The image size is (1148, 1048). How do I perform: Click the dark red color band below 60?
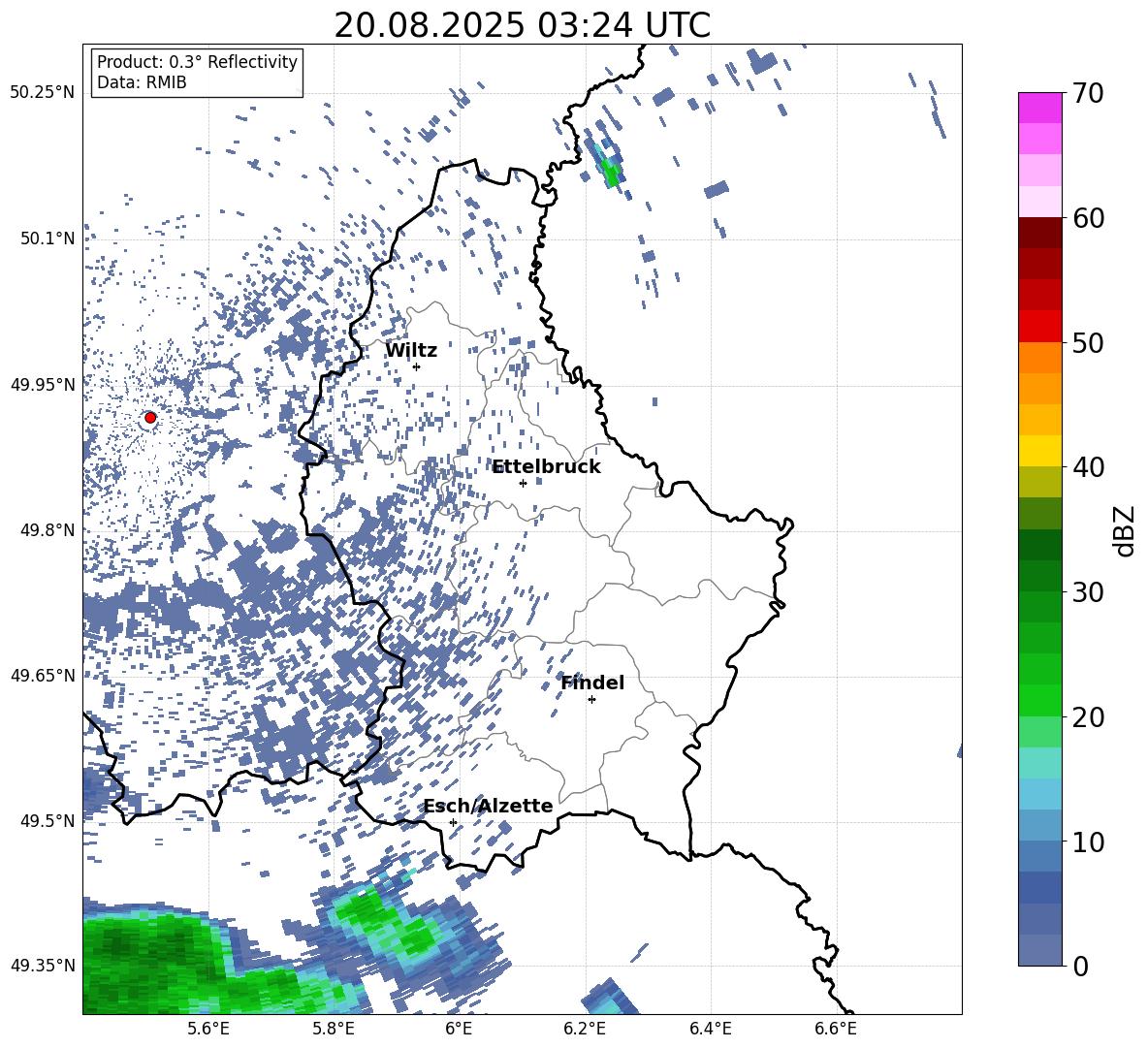point(1040,233)
